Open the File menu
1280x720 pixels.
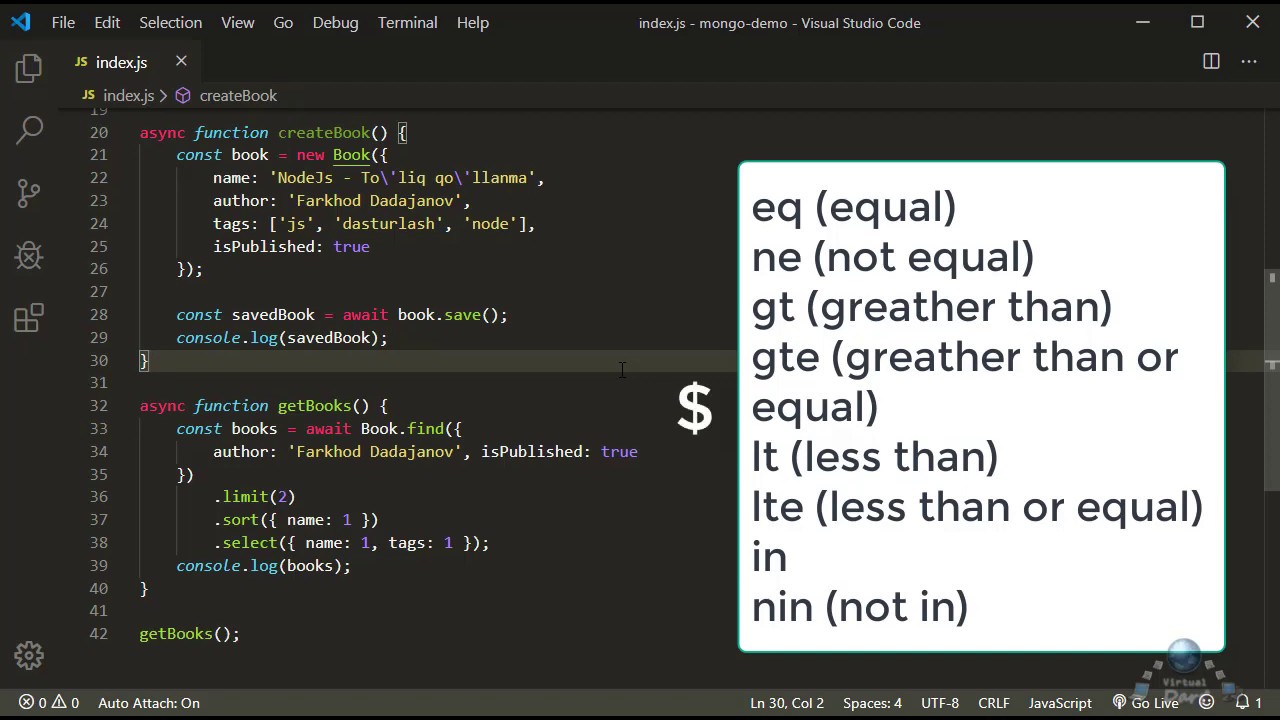[63, 22]
